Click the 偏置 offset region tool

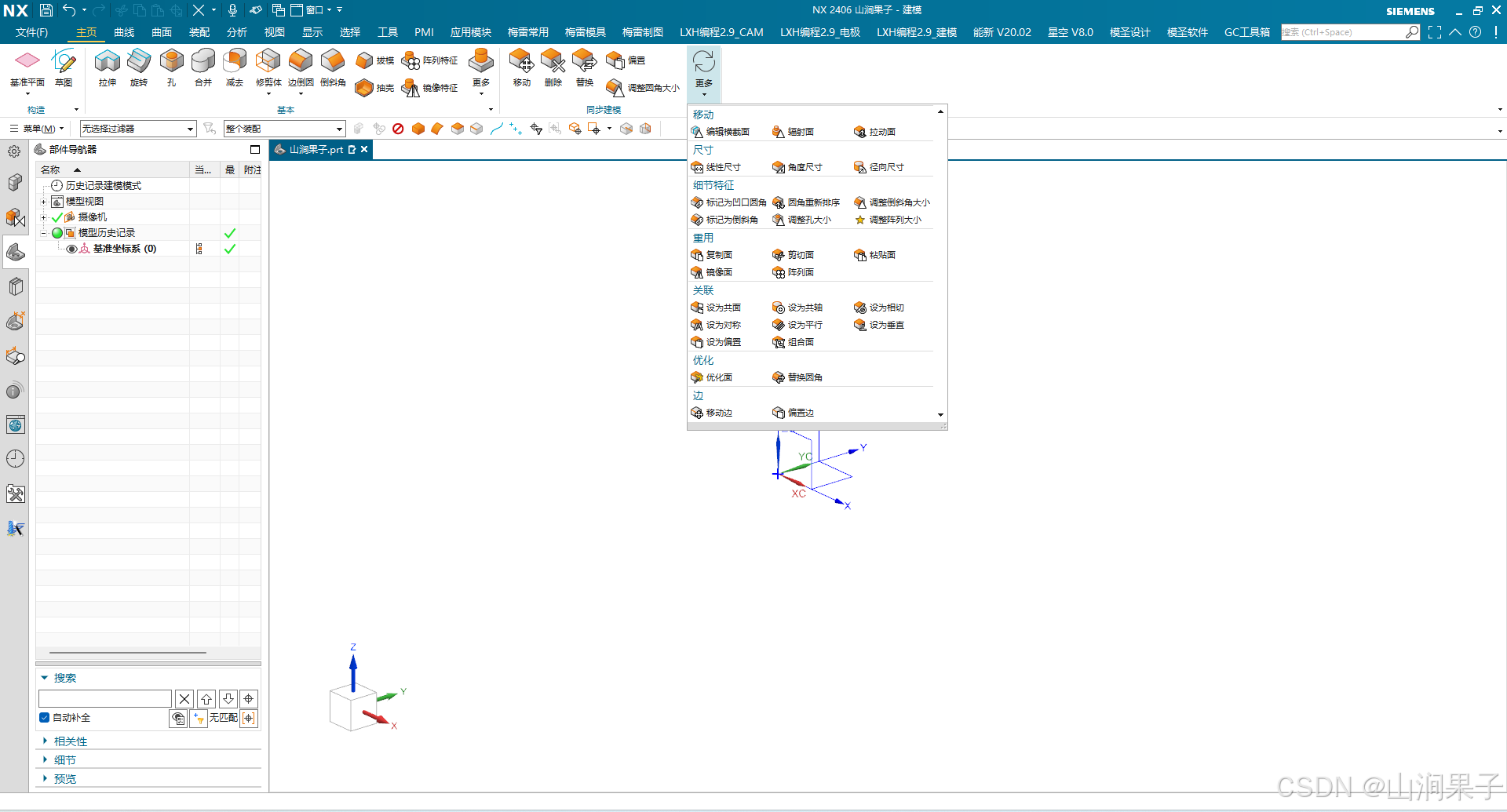626,60
